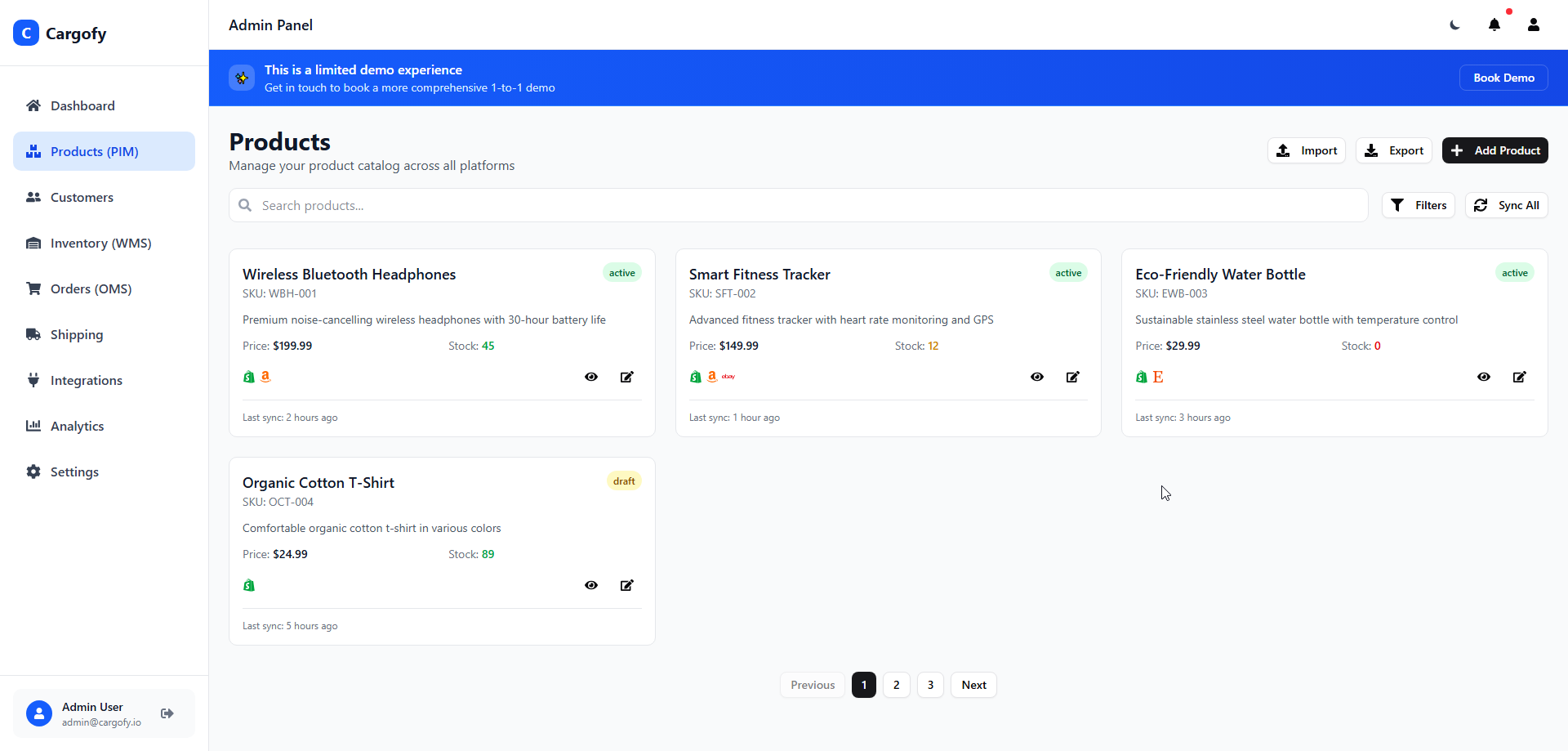The height and width of the screenshot is (751, 1568).
Task: Toggle dark mode with the moon icon
Action: 1454,25
